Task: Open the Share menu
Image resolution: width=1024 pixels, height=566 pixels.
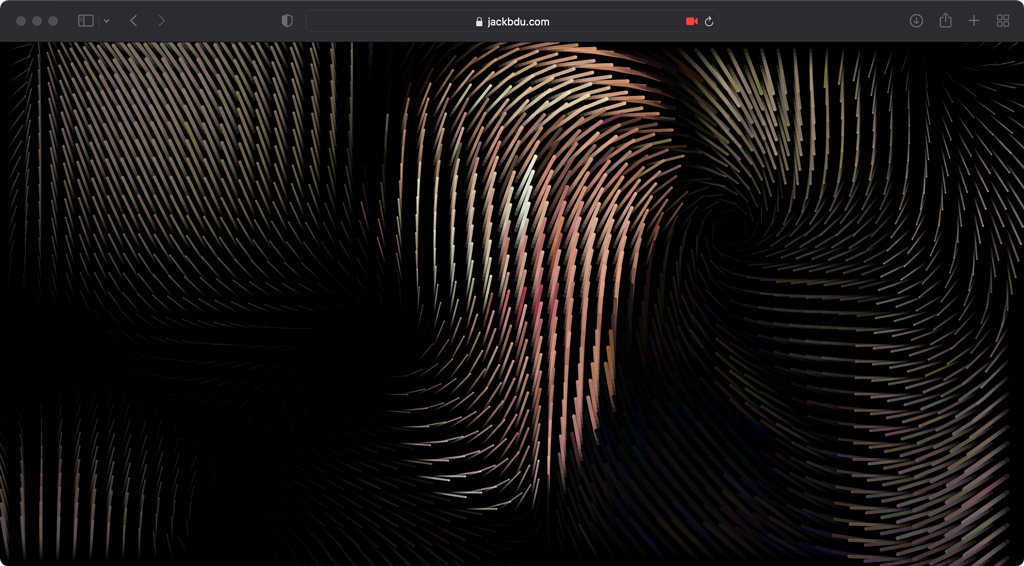Action: [945, 20]
